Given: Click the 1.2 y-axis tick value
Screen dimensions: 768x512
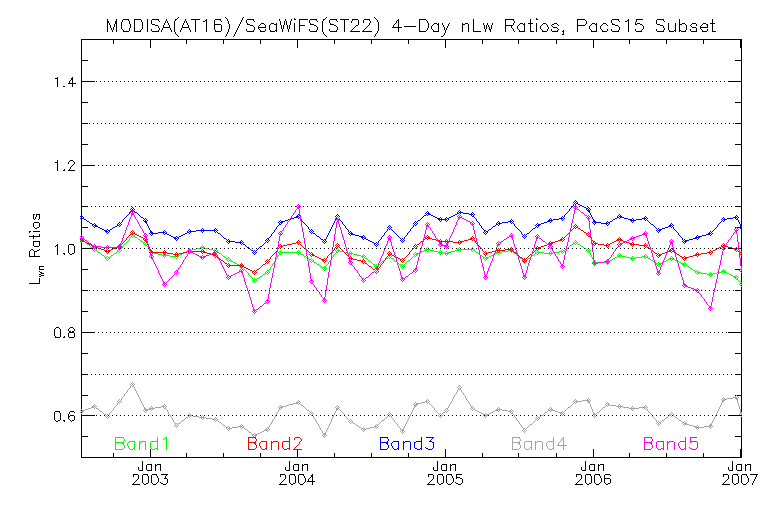Looking at the screenshot, I should (x=65, y=166).
